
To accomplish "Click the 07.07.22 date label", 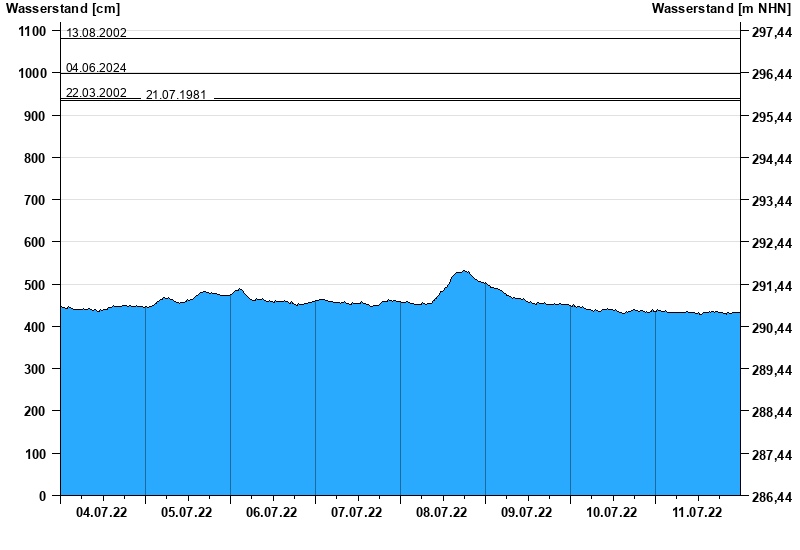I will click(357, 513).
